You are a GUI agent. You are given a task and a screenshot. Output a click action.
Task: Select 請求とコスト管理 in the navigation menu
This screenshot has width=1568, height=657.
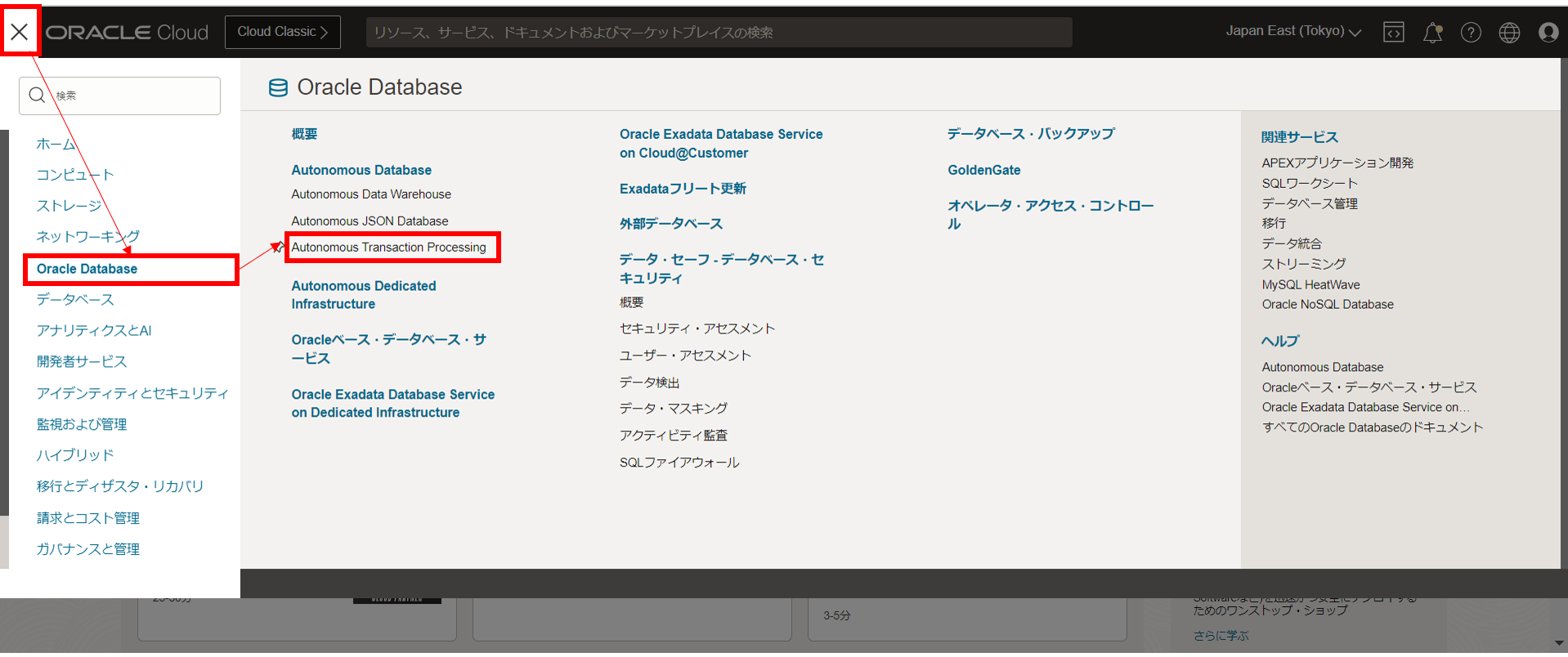[x=88, y=518]
